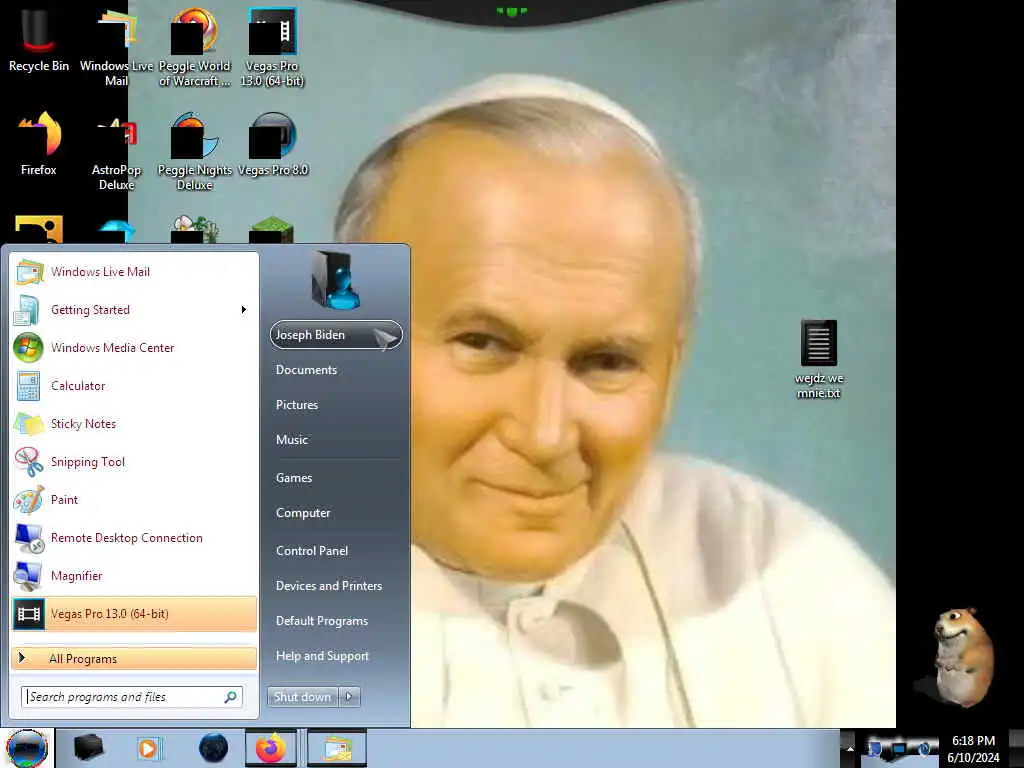Open Calculator from Start menu
Viewport: 1024px width, 768px height.
[x=135, y=385]
